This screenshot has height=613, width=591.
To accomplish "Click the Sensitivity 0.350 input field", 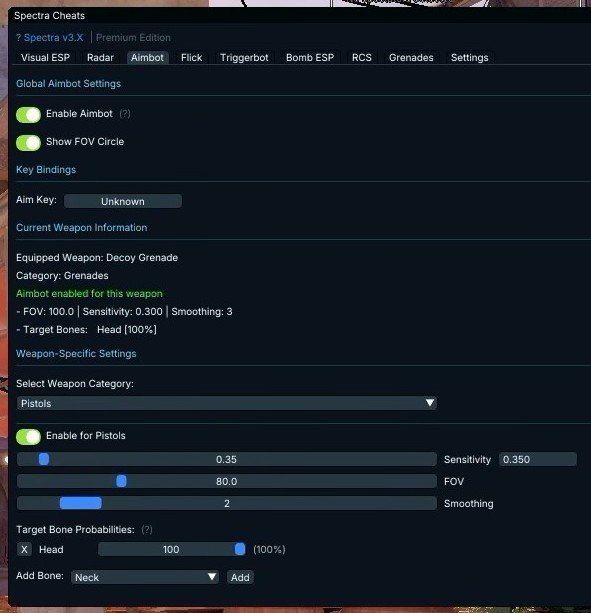I will click(537, 459).
